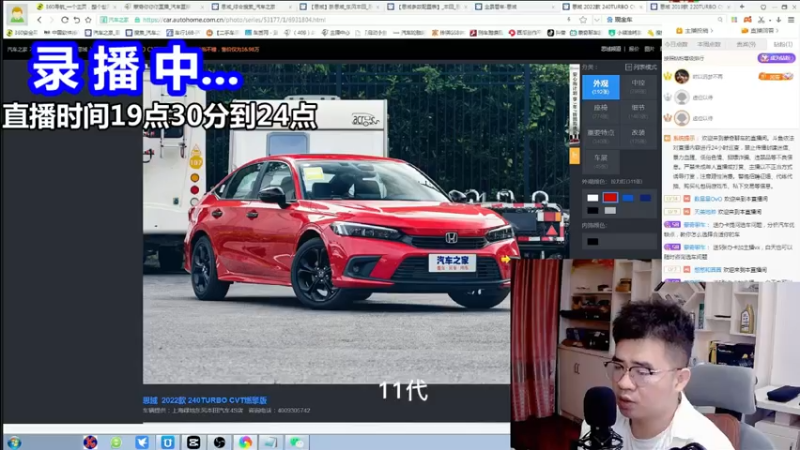Open the CapCut taskbar icon
Viewport: 800px width, 450px height.
click(x=193, y=442)
